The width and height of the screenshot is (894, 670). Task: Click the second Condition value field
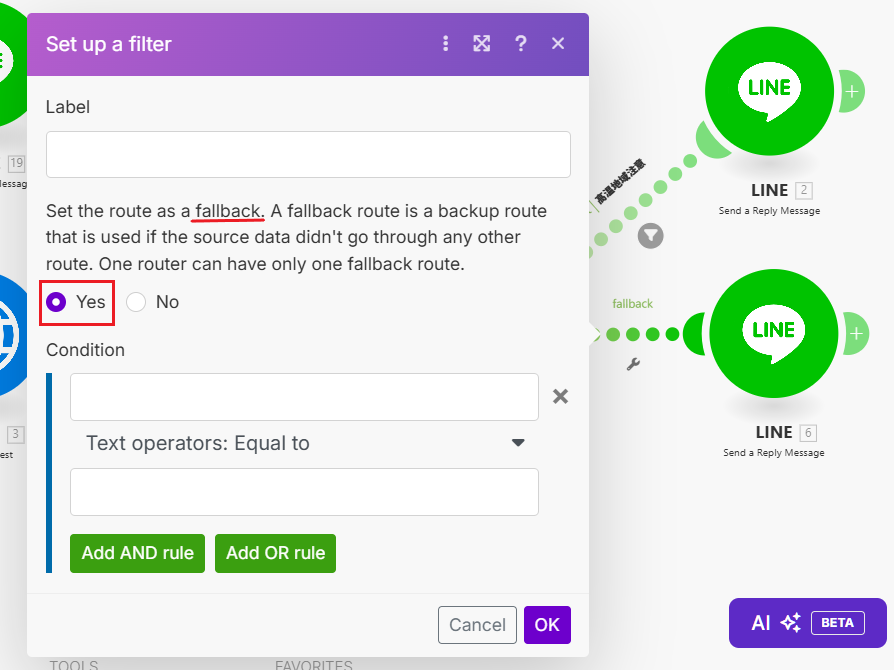(x=304, y=492)
